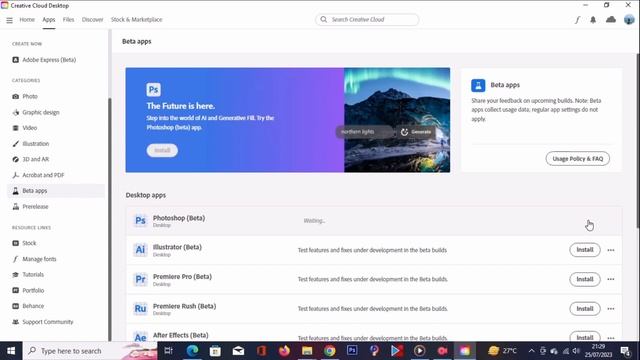Open notifications bell icon
This screenshot has width=640, height=360.
coord(593,20)
